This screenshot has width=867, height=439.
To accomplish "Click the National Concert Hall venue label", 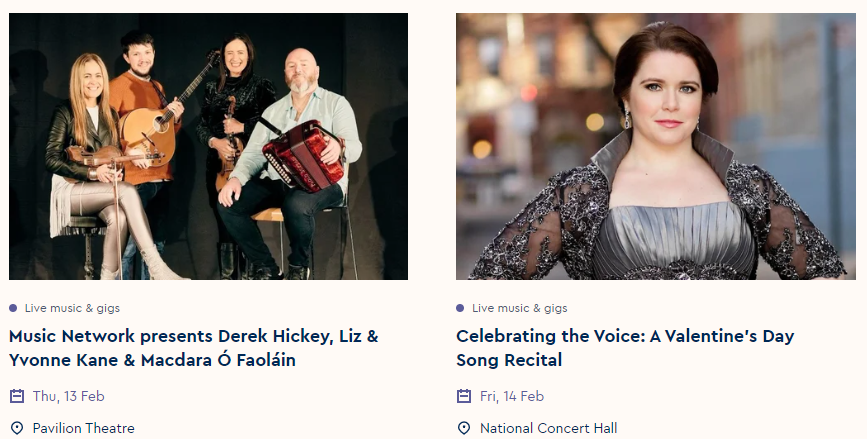I will tap(548, 428).
